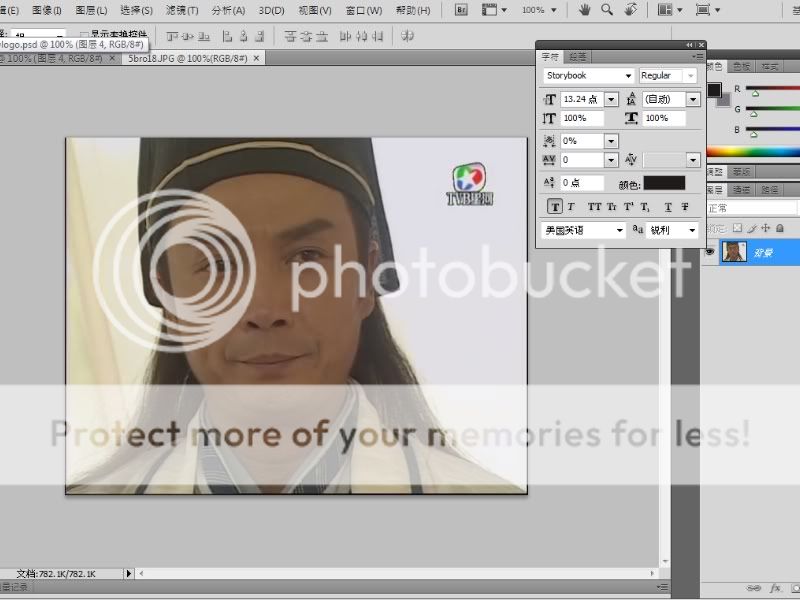Viewport: 800px width, 600px height.
Task: Click the lock image pixels brush icon
Action: [x=752, y=228]
